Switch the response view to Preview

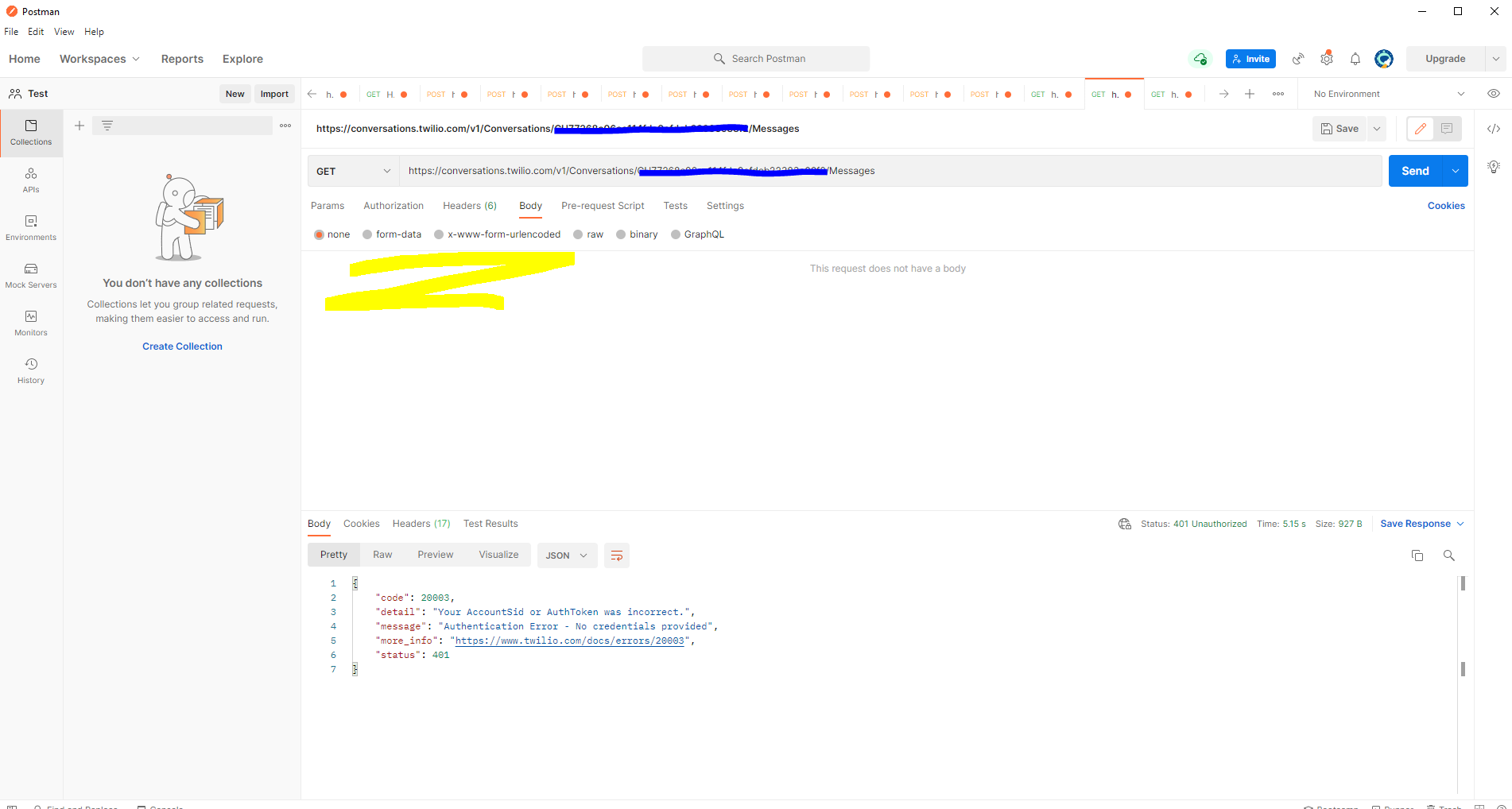436,555
